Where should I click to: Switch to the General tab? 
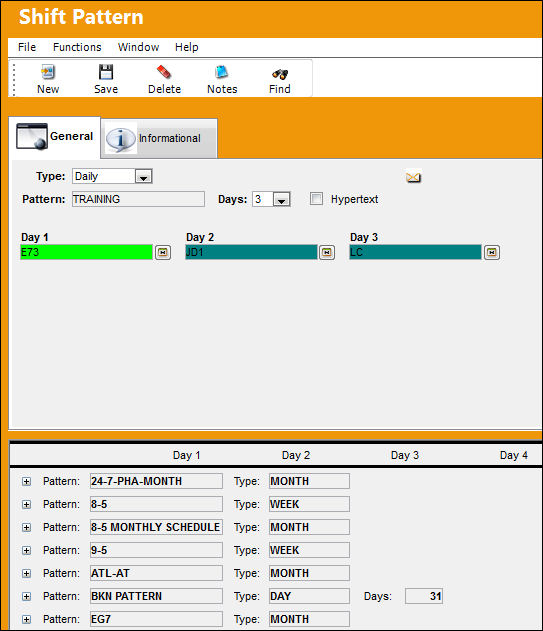(x=55, y=137)
